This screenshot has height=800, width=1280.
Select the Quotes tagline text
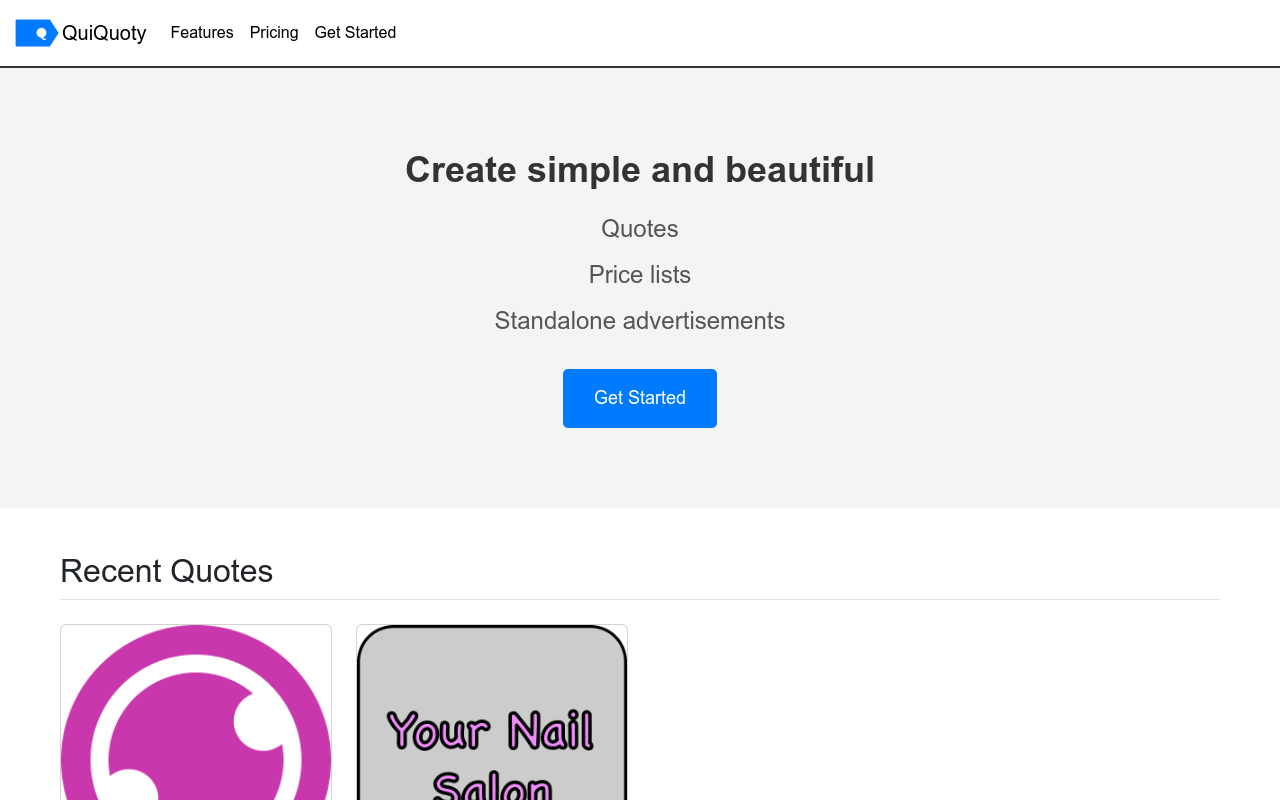point(640,229)
